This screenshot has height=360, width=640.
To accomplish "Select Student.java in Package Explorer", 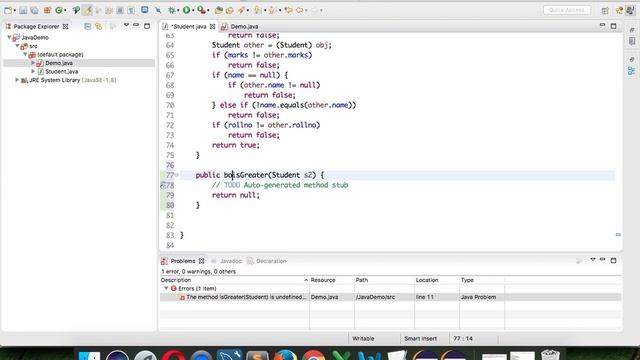I will pyautogui.click(x=61, y=71).
